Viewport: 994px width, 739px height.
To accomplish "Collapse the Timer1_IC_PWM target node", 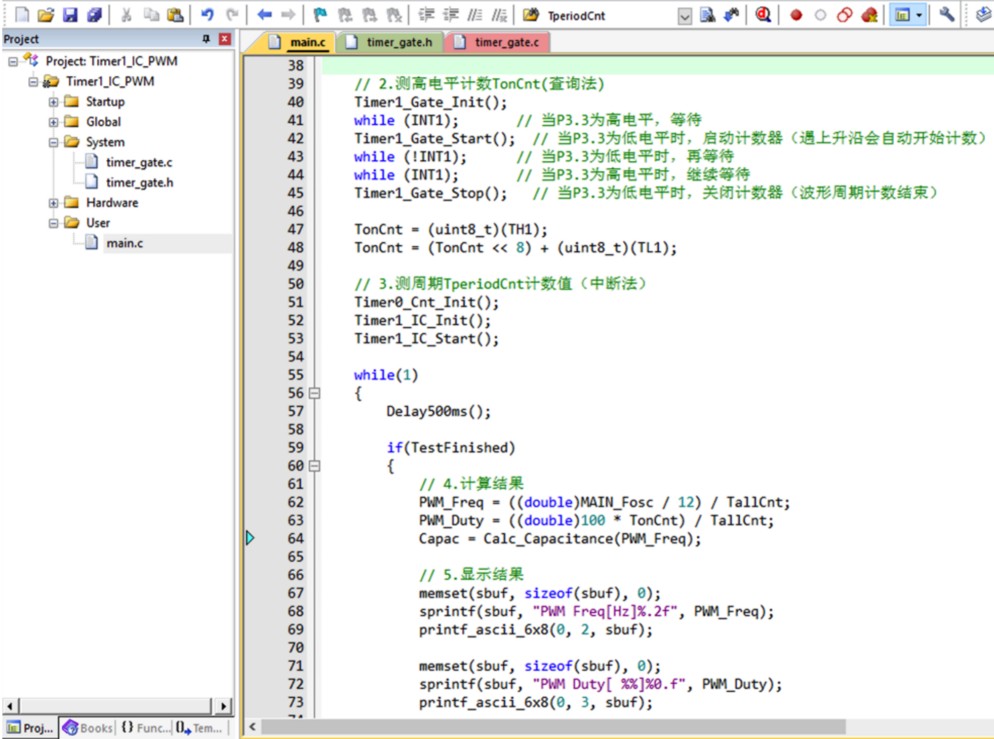I will tap(34, 82).
